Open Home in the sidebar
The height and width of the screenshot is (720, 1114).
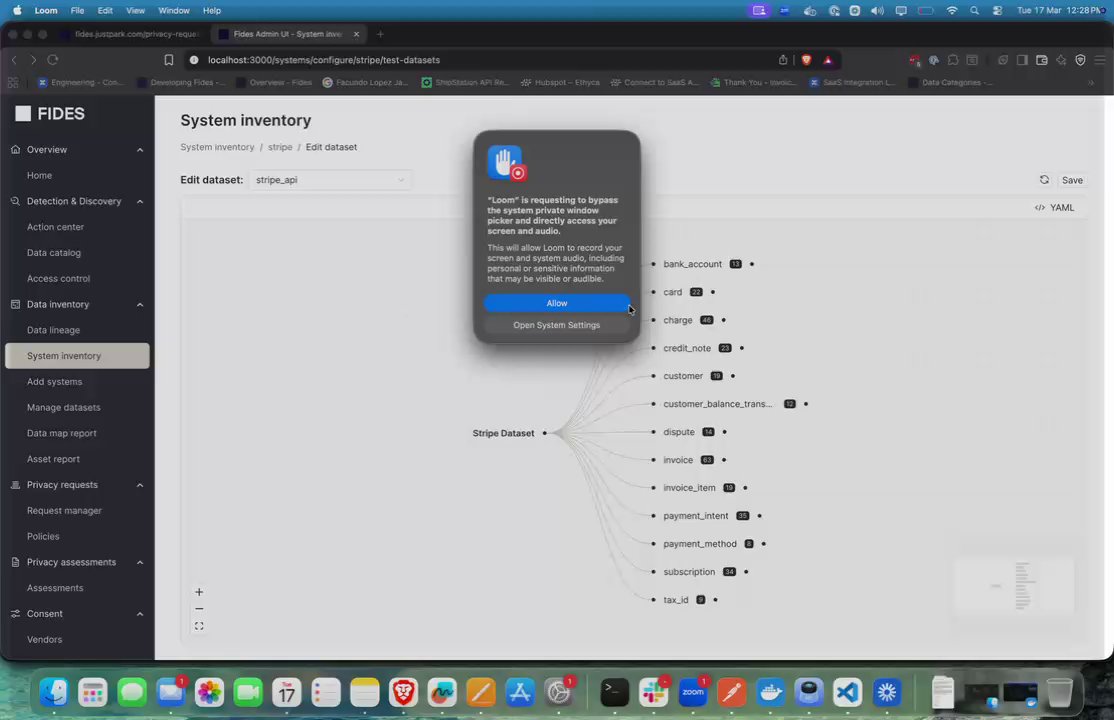pos(39,176)
